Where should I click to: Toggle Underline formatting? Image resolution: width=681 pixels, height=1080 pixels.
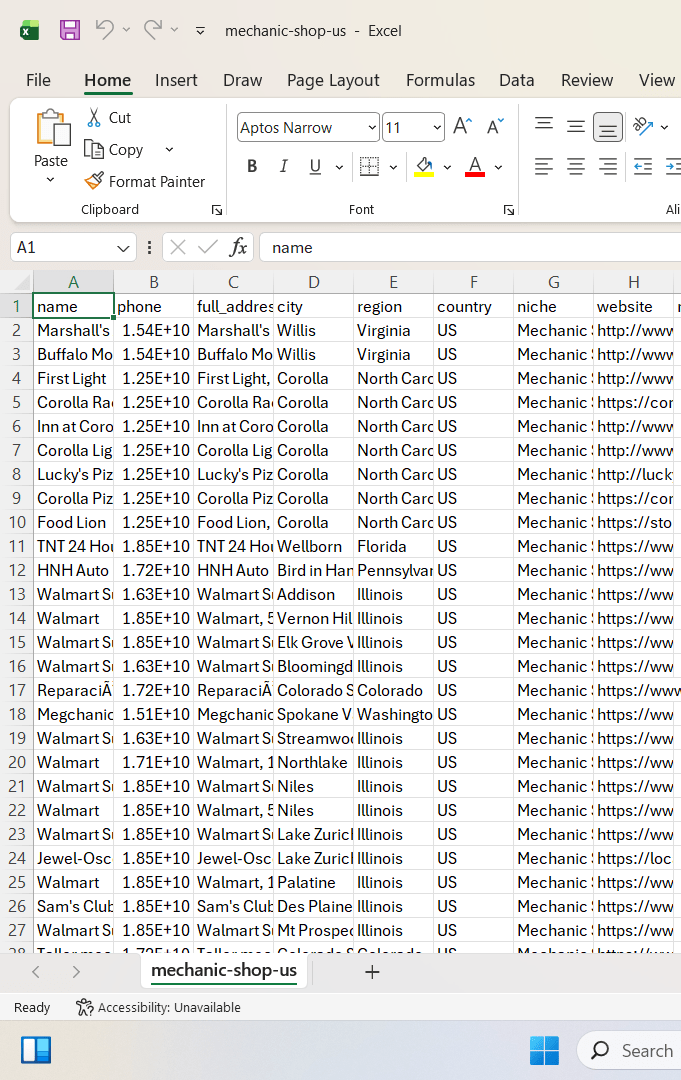315,166
